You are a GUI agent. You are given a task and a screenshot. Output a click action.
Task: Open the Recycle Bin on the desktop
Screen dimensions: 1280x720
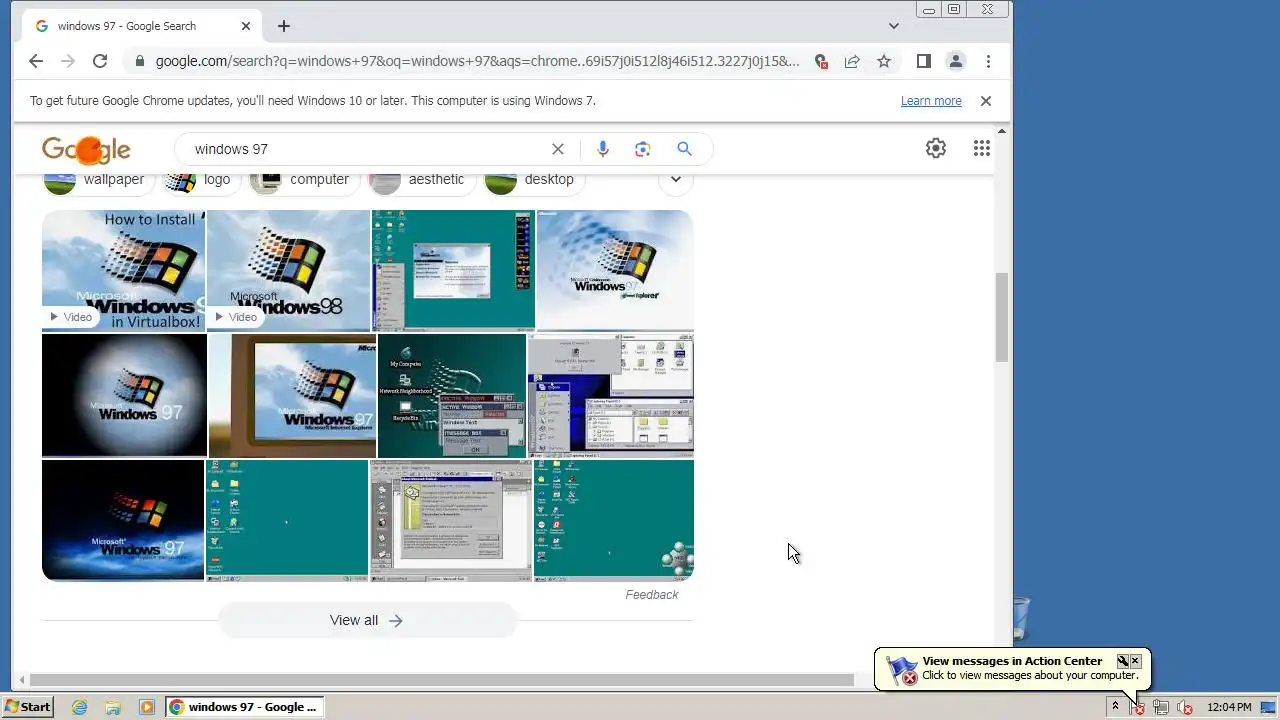[1020, 618]
